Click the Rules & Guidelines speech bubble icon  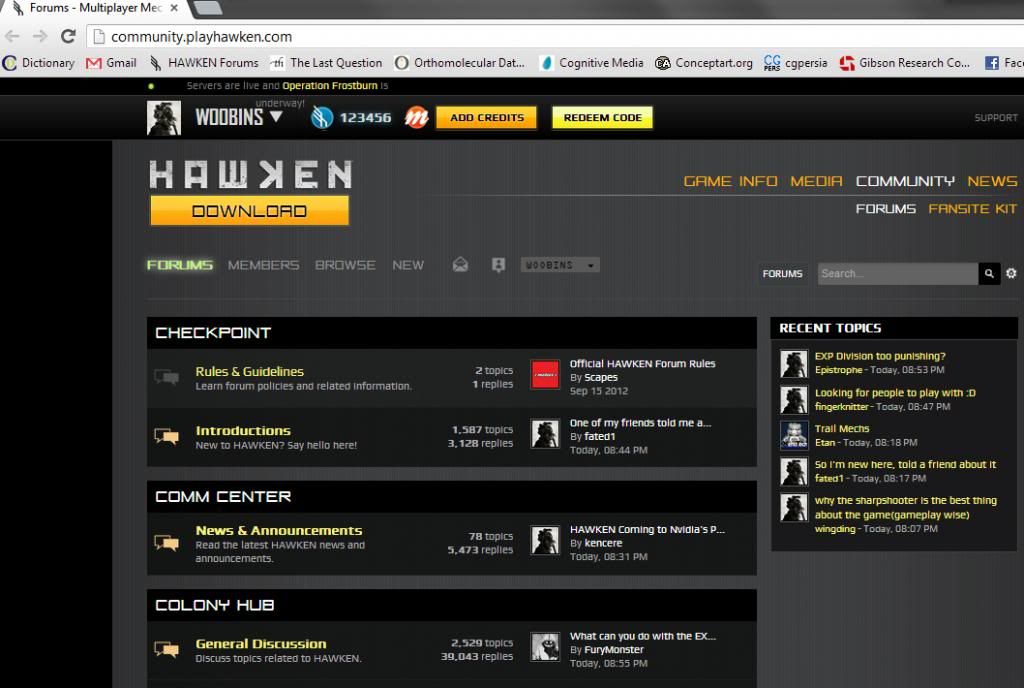(167, 377)
